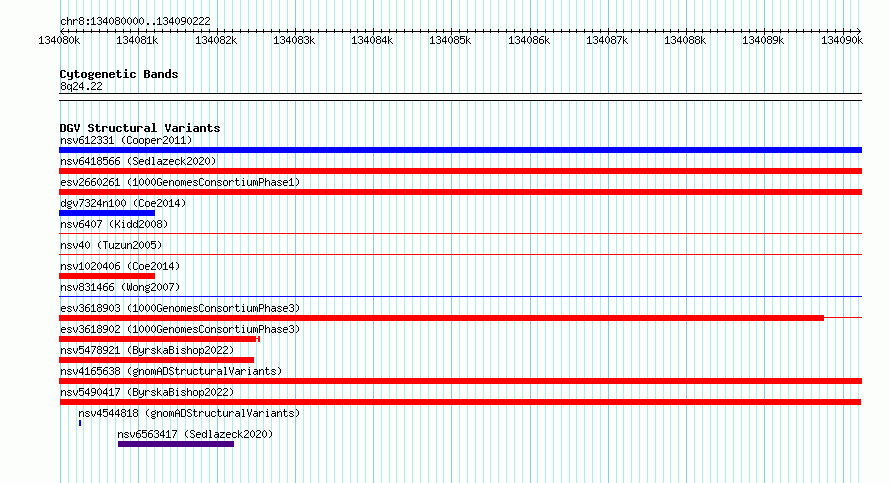Click the 134084k ruler tick label
The width and height of the screenshot is (890, 483).
(x=372, y=40)
